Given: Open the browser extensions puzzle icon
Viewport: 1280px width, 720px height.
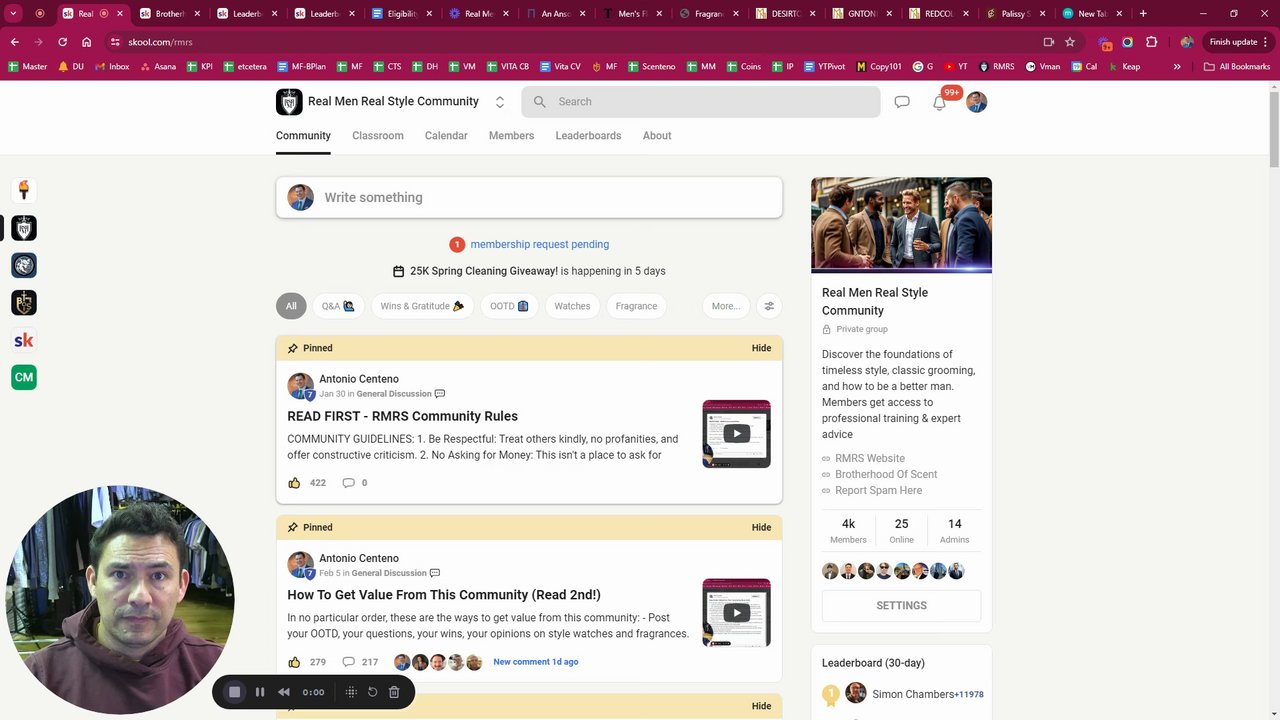Looking at the screenshot, I should (1151, 42).
